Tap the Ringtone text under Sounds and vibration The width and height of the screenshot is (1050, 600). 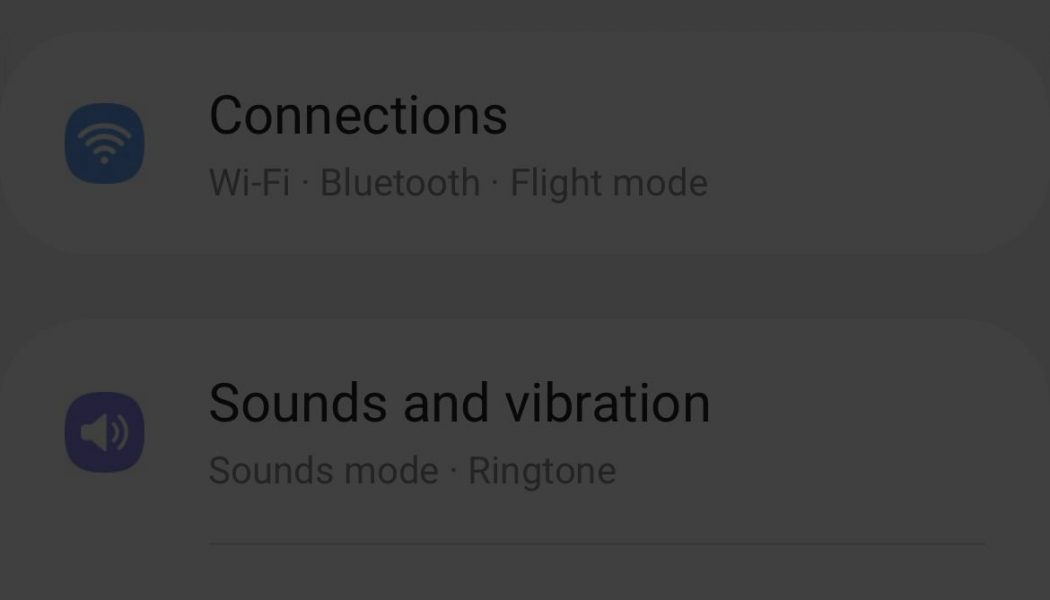[543, 470]
